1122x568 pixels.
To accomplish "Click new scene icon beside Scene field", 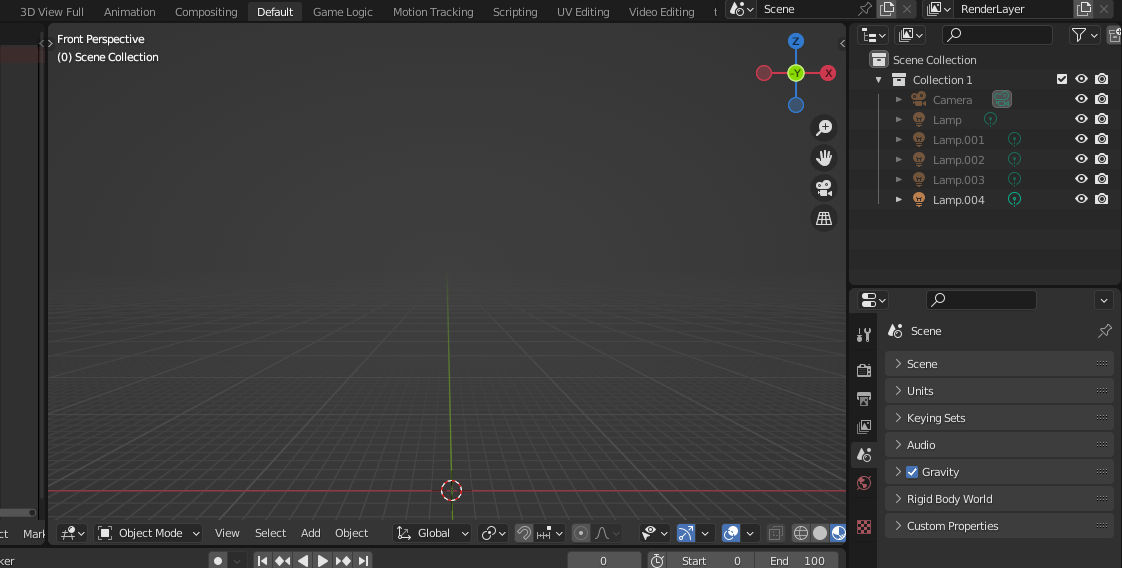I will (887, 9).
